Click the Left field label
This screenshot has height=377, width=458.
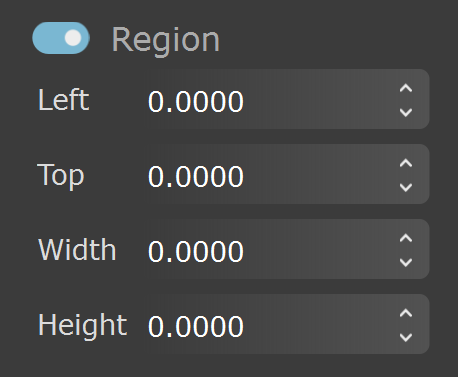[x=64, y=99]
